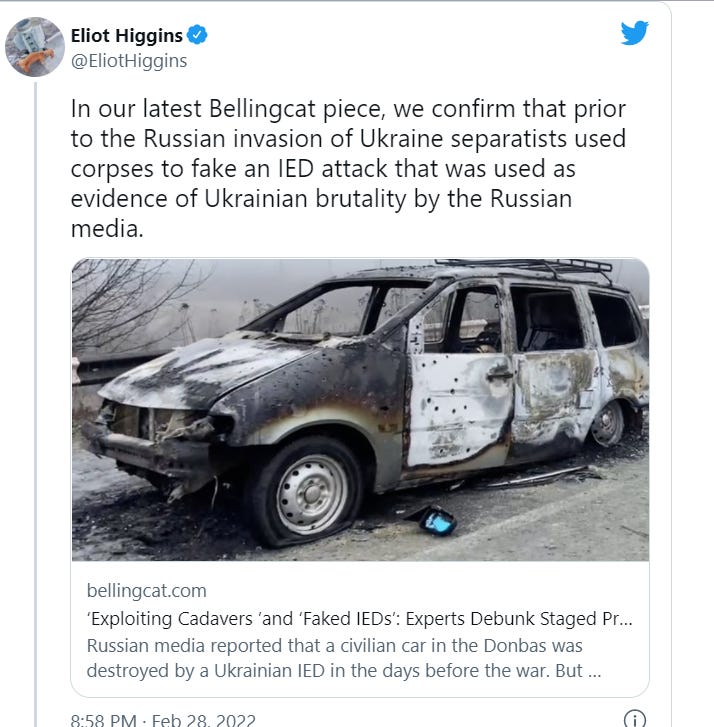Open the bellingcat.com domain label
The width and height of the screenshot is (714, 727).
[x=147, y=591]
